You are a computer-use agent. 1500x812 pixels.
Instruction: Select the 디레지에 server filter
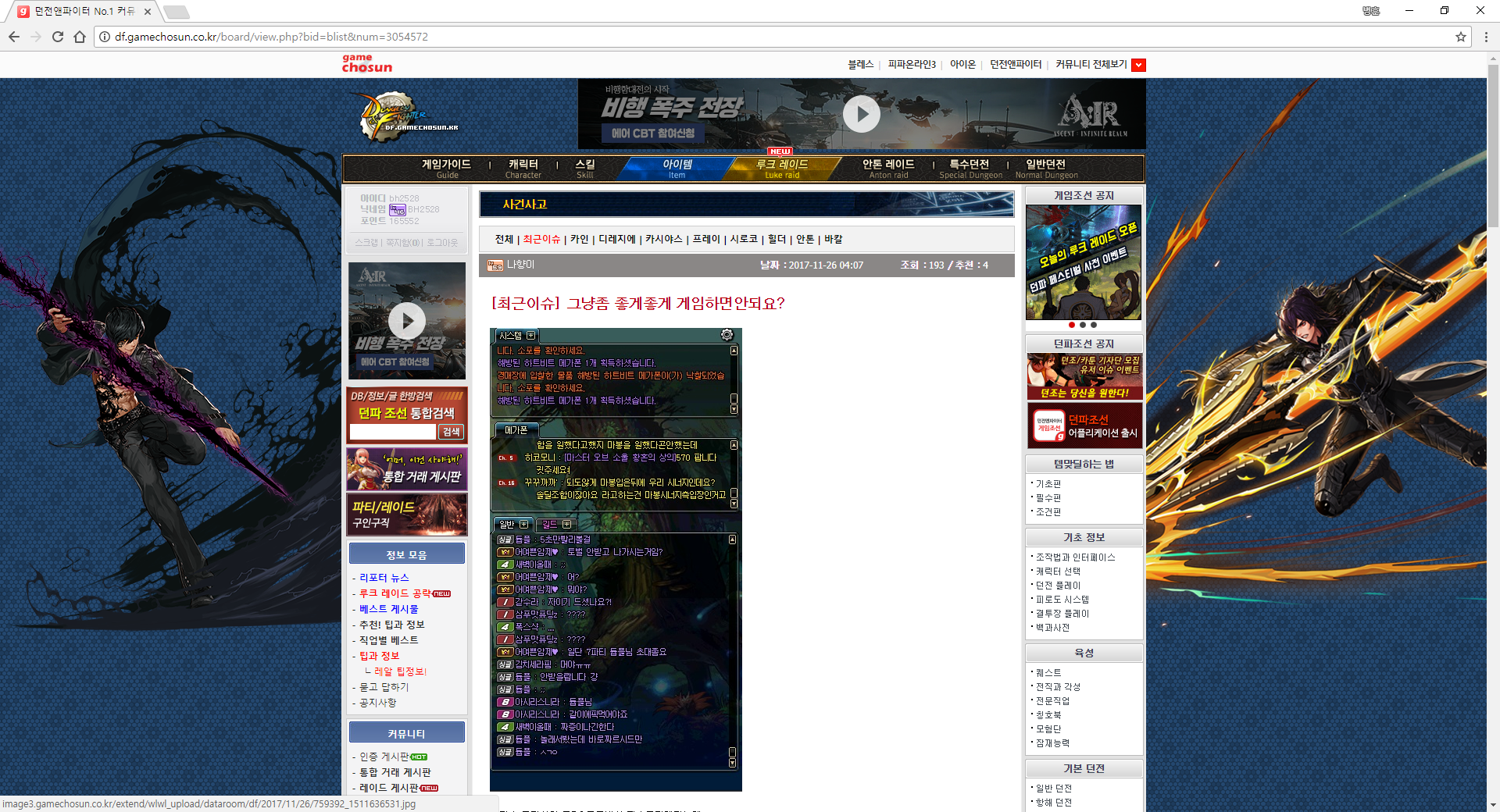point(617,240)
